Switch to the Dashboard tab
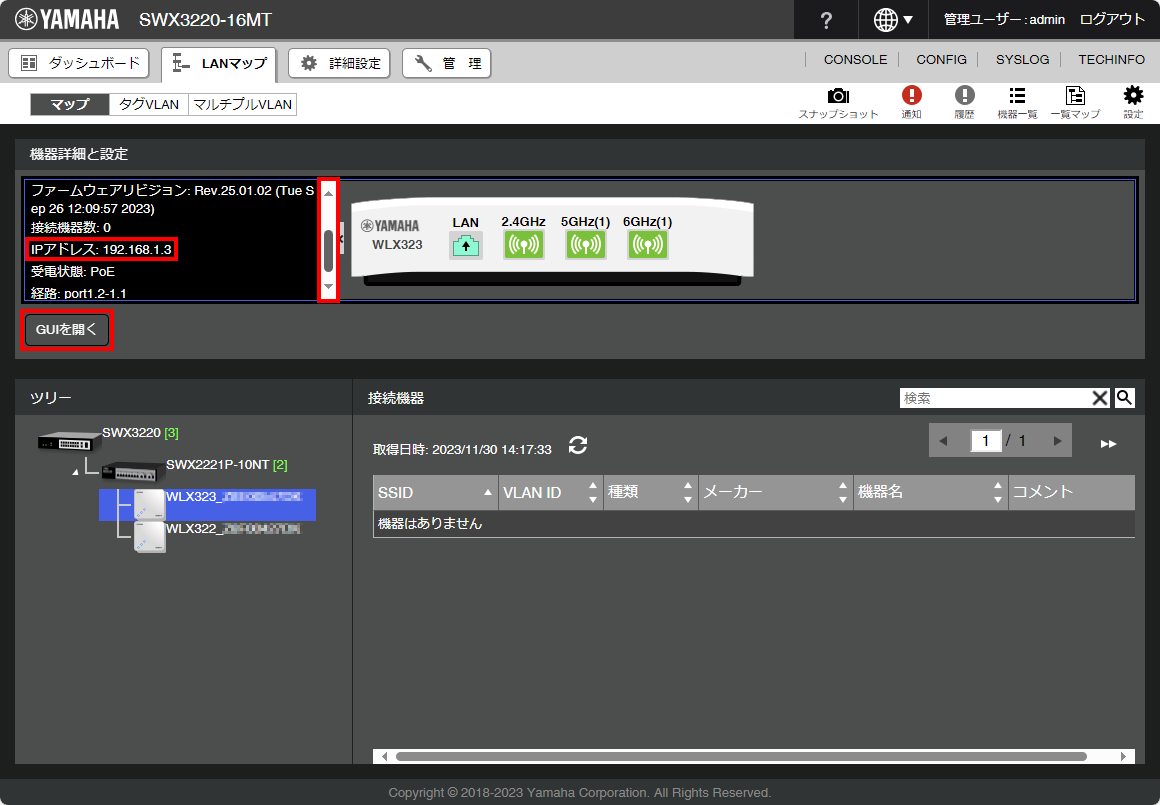Screen dimensions: 1160x805 pos(79,63)
